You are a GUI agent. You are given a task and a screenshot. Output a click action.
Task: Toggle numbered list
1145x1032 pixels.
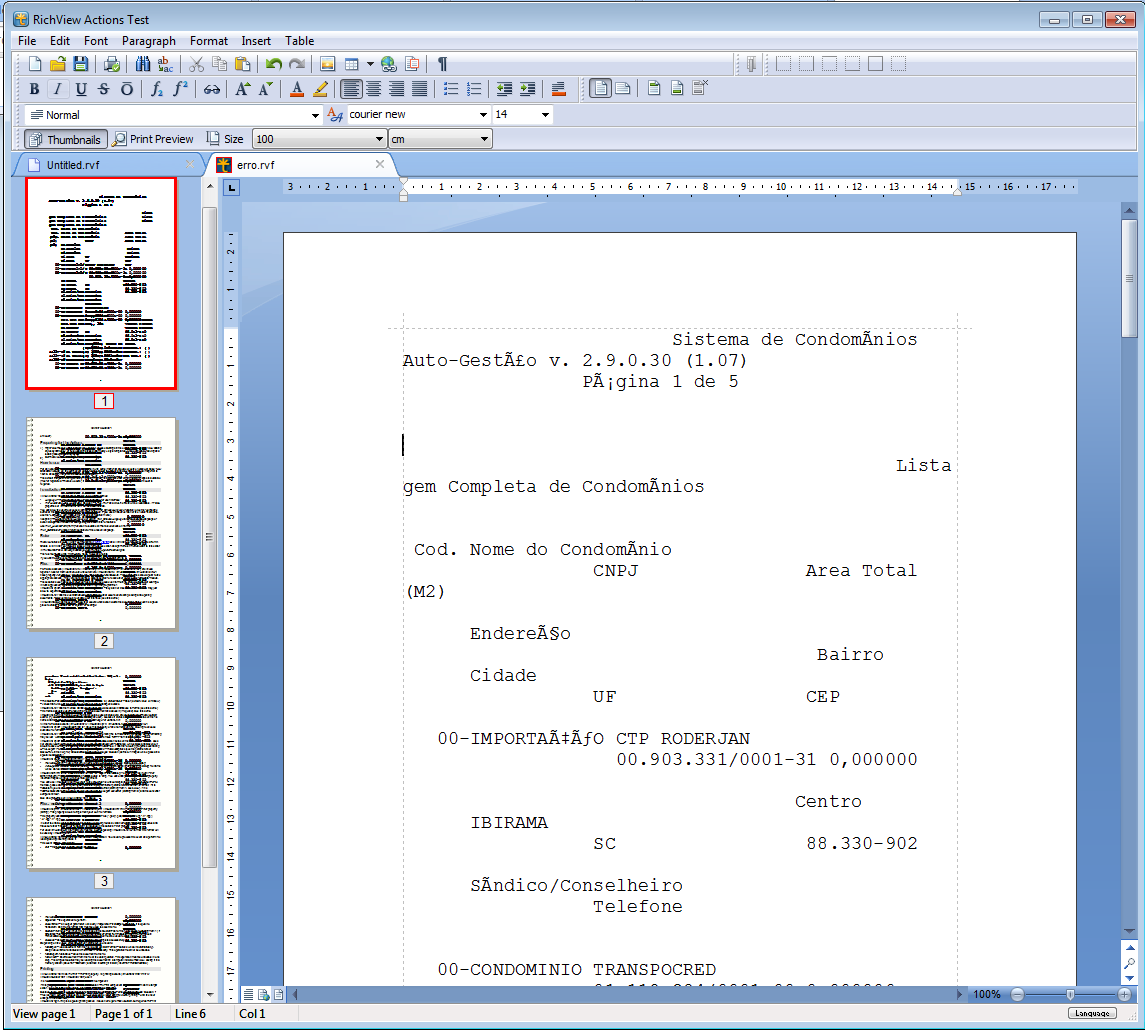click(474, 89)
